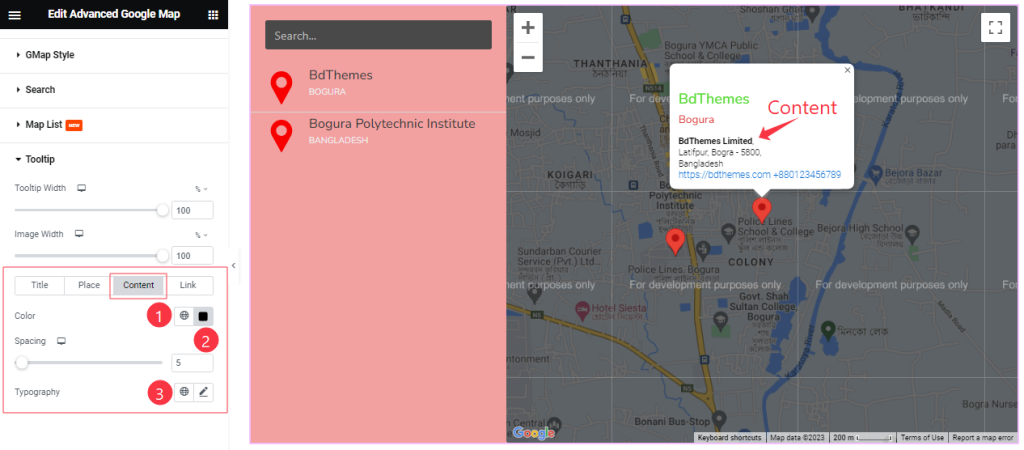Open Image Width unit dropdown

click(201, 234)
